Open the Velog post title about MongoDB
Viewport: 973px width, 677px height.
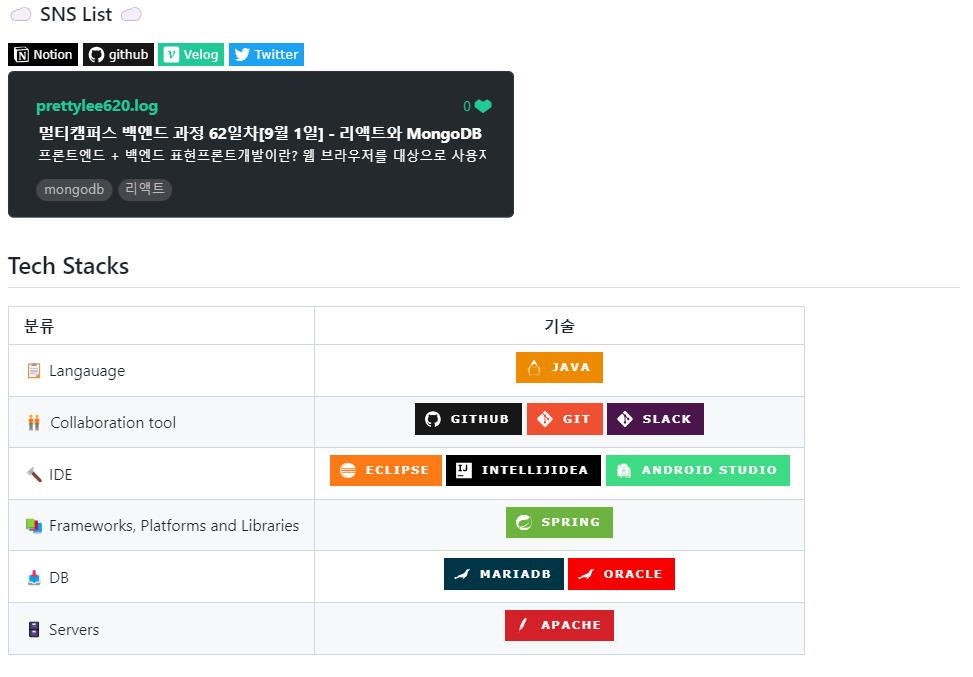coord(260,134)
